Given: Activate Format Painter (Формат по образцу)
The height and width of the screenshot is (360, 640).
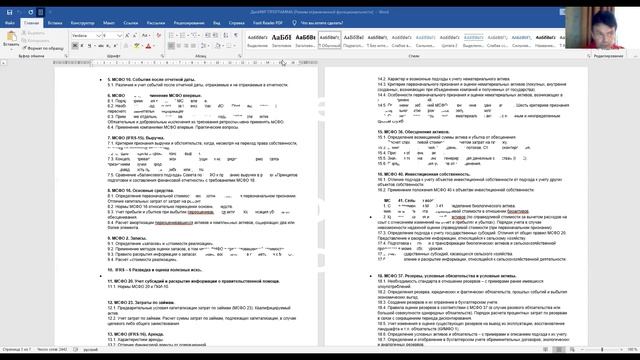Looking at the screenshot, I should [43, 48].
